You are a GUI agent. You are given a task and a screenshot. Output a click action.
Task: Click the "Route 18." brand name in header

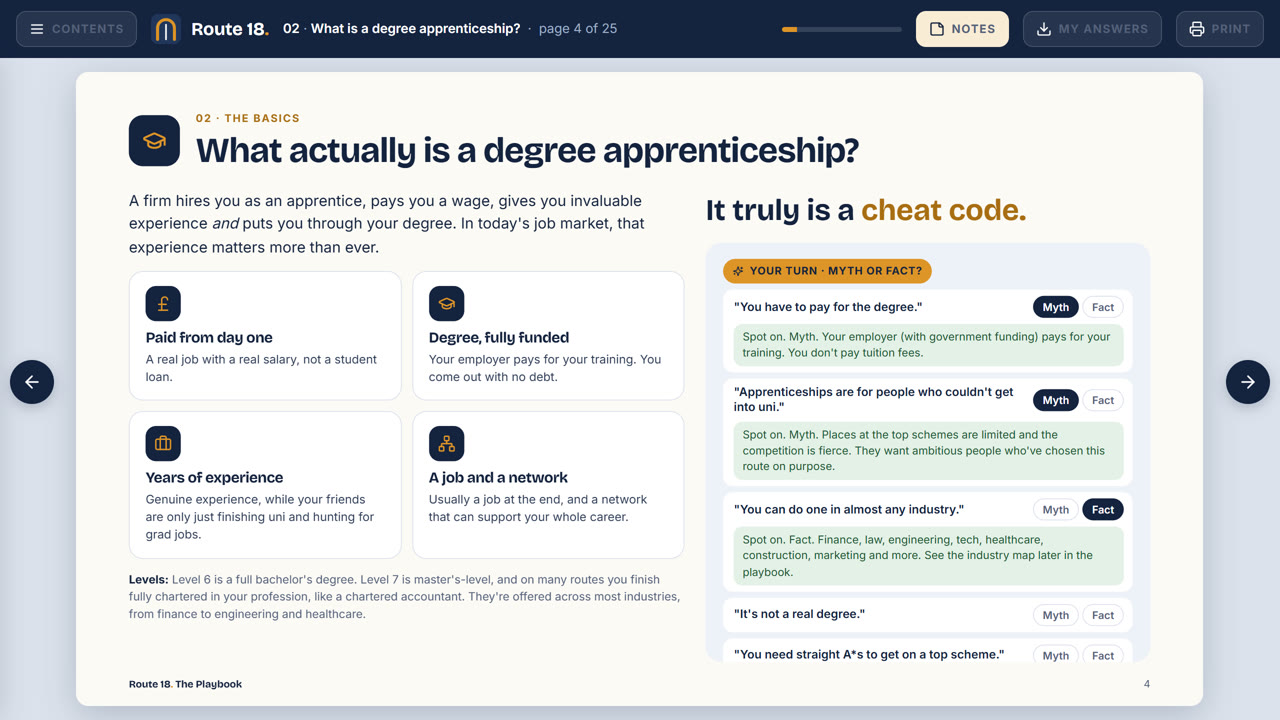tap(230, 29)
